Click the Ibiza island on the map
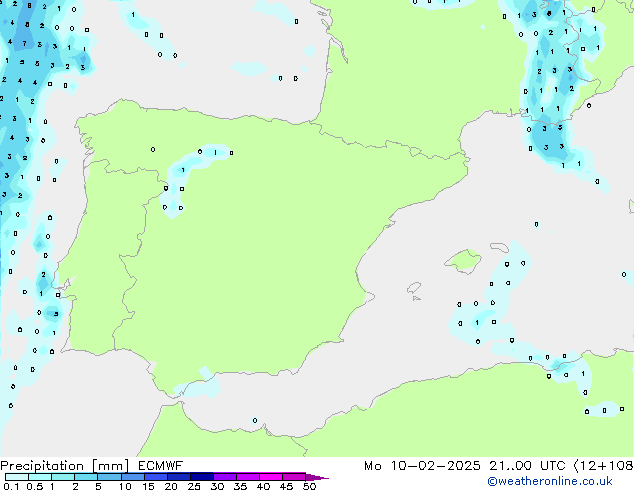This screenshot has height=490, width=634. tap(414, 288)
